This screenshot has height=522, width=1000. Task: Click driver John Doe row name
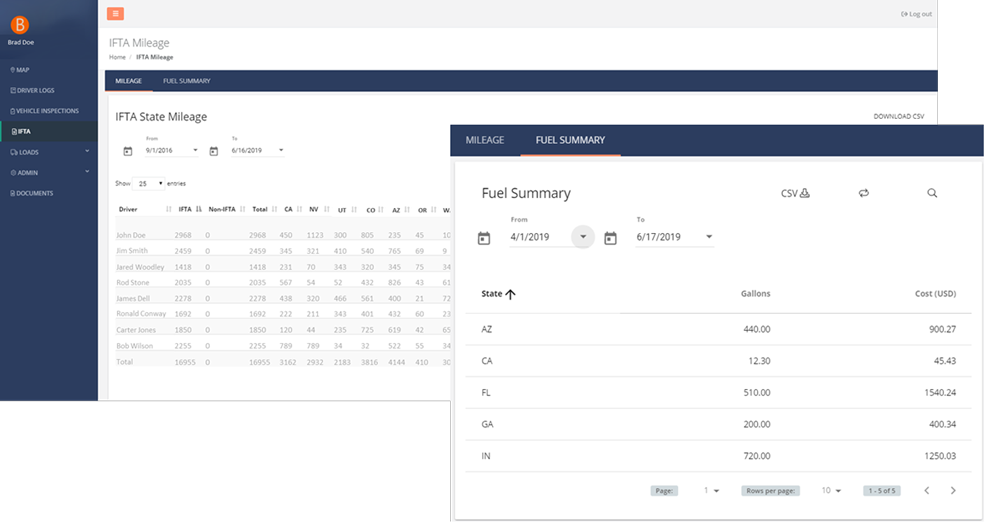point(131,235)
